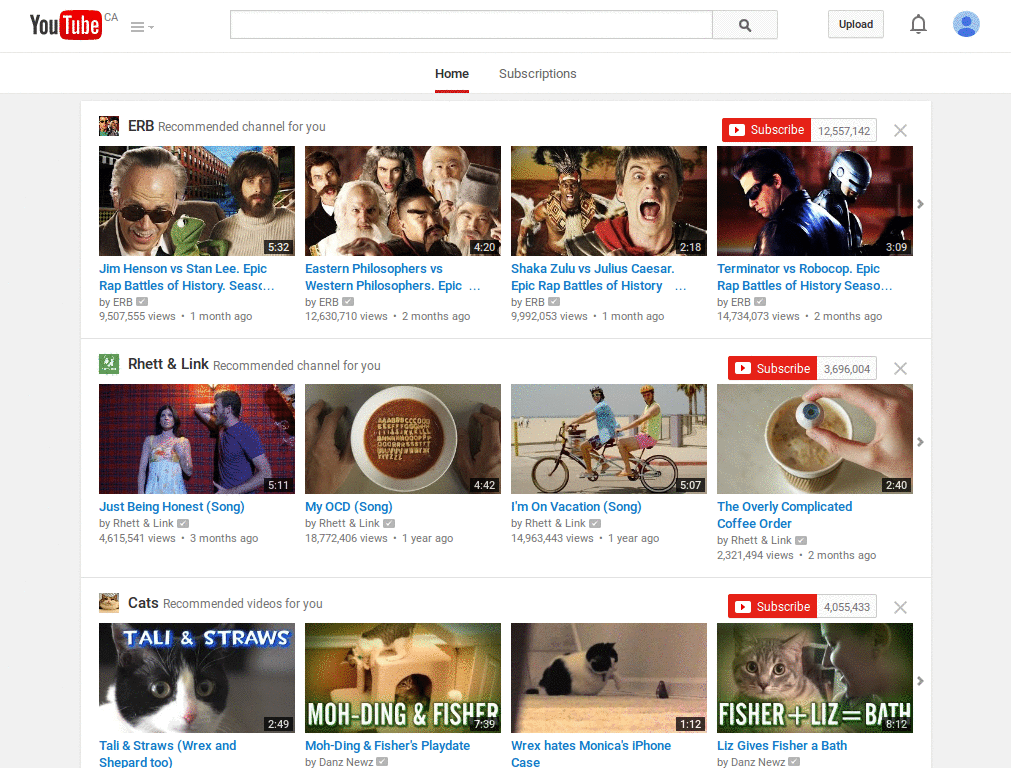
Task: Open Fisher + Liz = Bath thumbnail
Action: coord(815,678)
